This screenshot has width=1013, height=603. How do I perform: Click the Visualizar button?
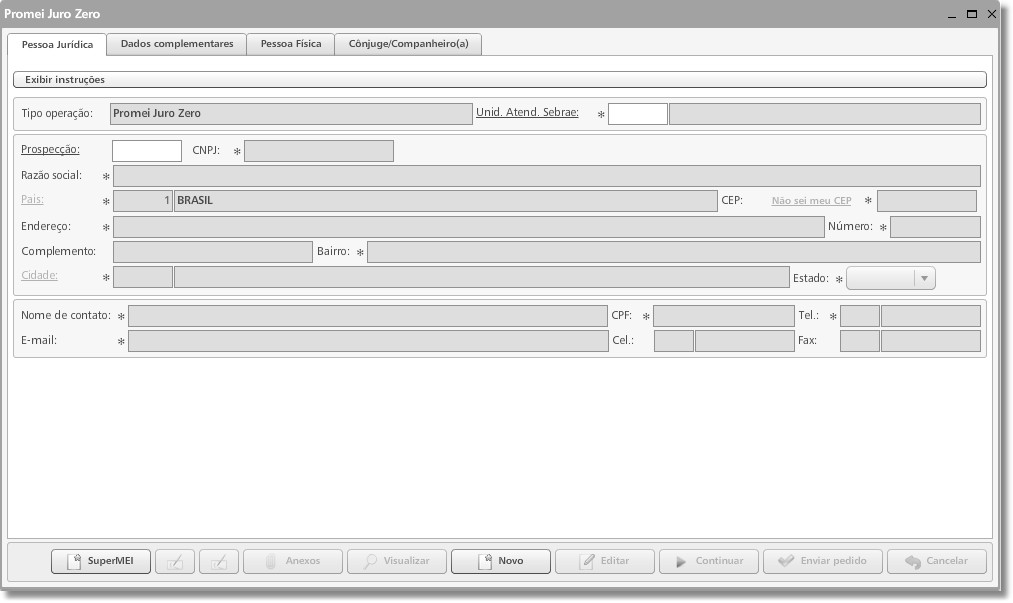tap(397, 561)
